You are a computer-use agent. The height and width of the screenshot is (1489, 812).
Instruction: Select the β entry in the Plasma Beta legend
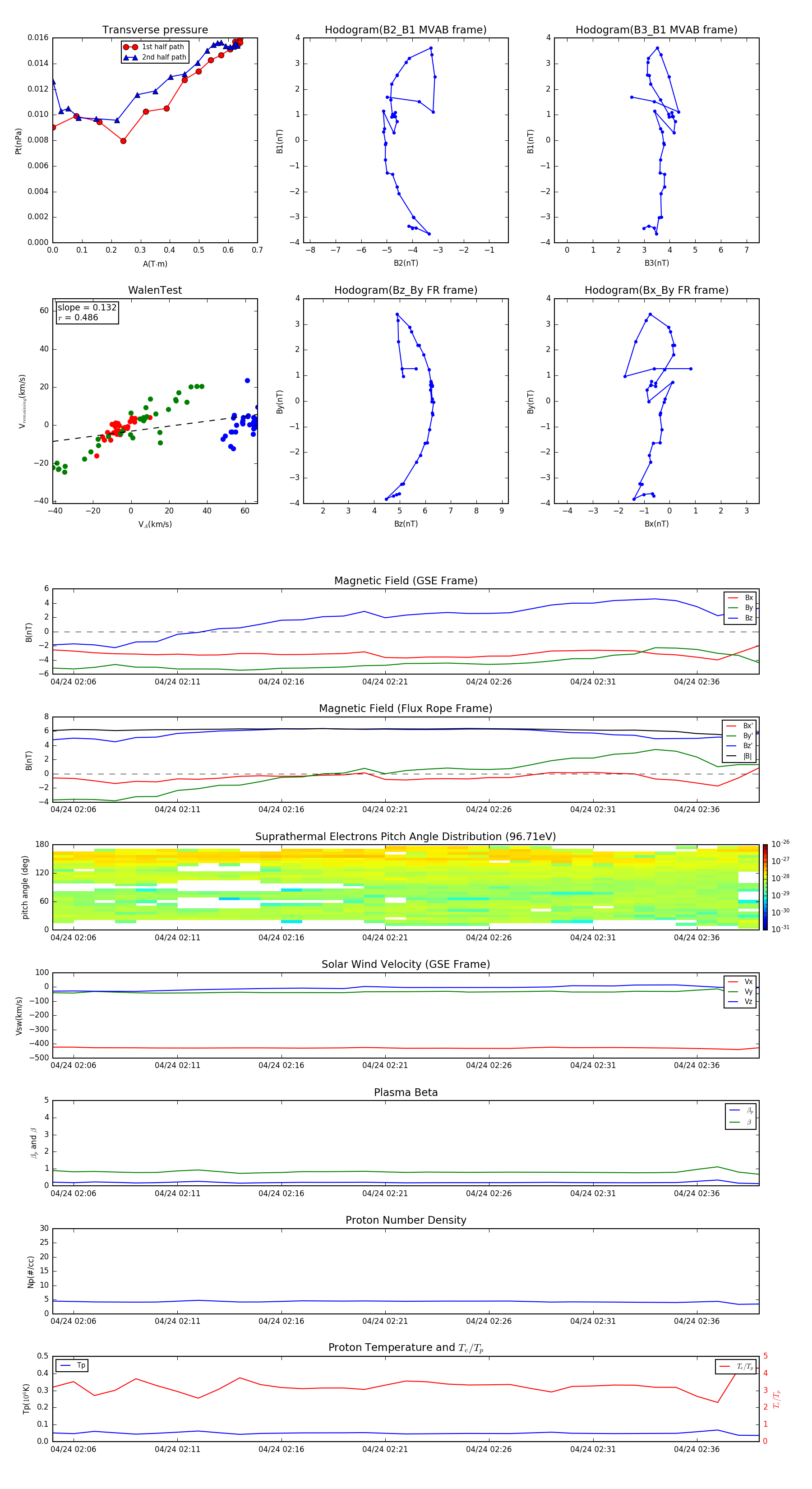point(741,1123)
